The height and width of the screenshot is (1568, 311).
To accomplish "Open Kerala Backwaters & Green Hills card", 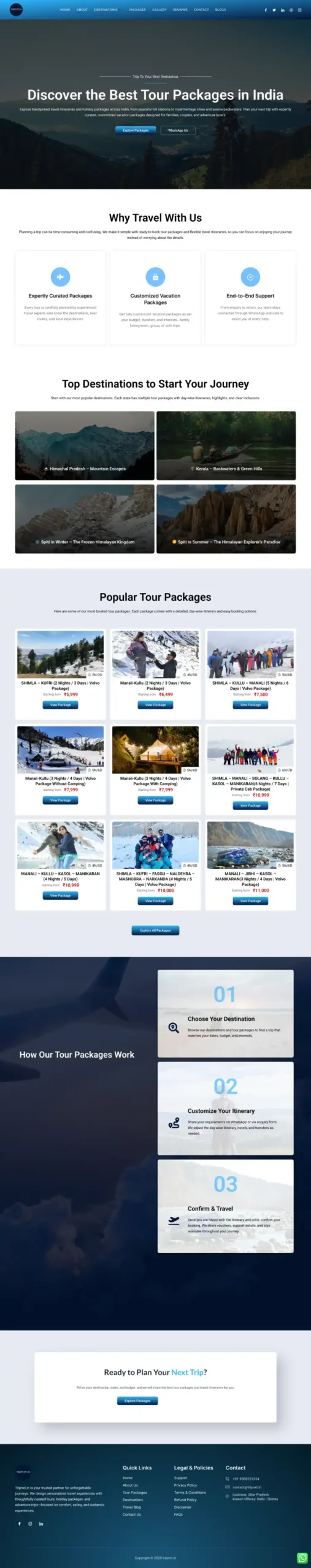I will [226, 445].
